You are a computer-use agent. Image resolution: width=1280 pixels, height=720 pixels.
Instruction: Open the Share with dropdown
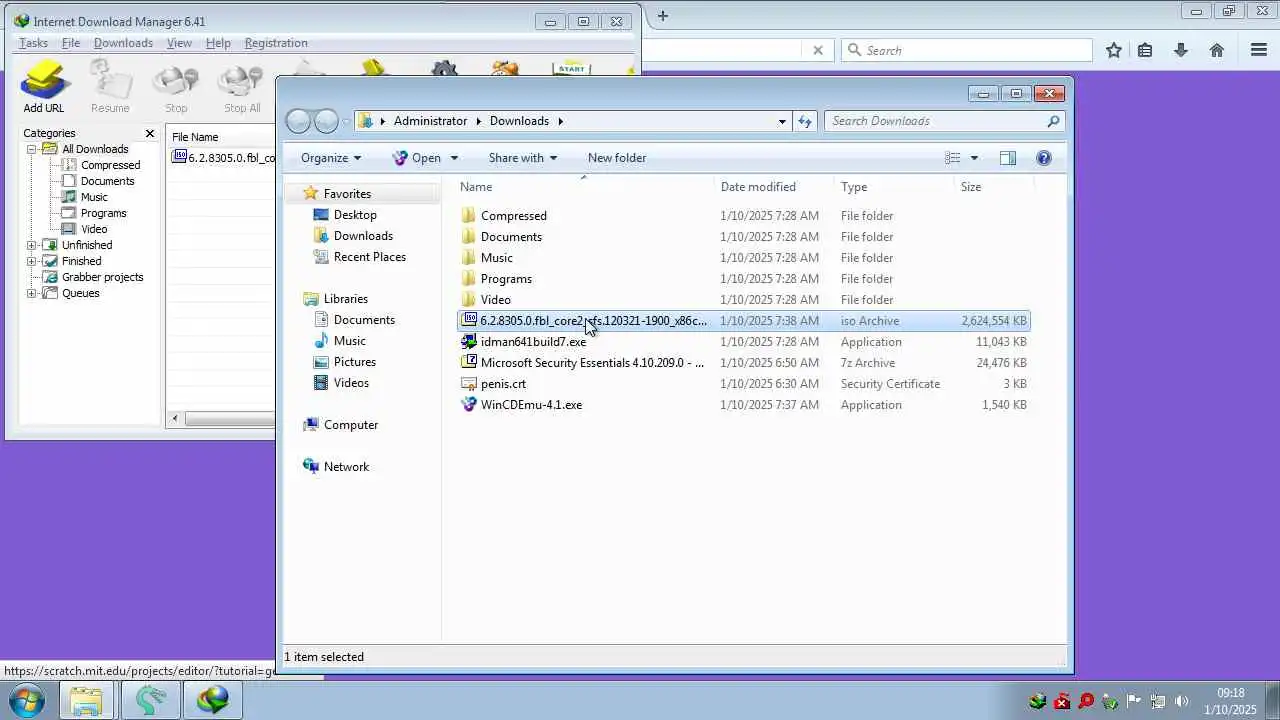tap(523, 158)
